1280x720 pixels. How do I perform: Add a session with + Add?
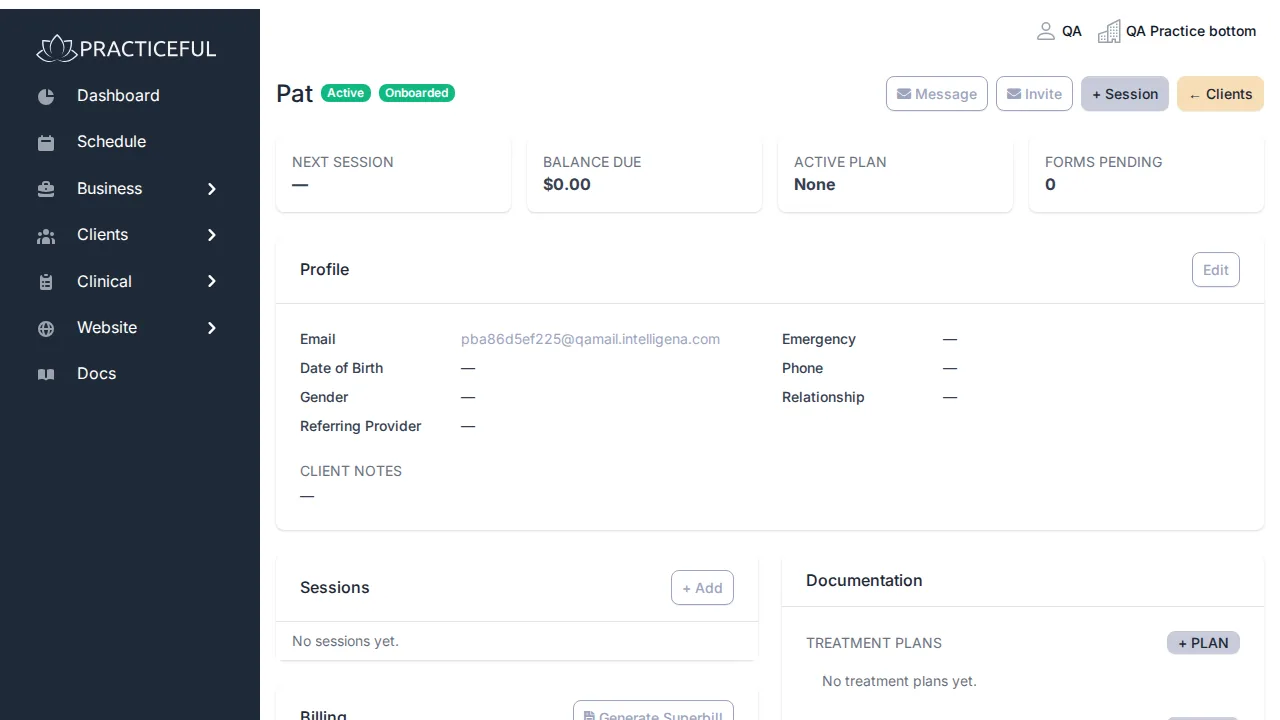tap(702, 588)
